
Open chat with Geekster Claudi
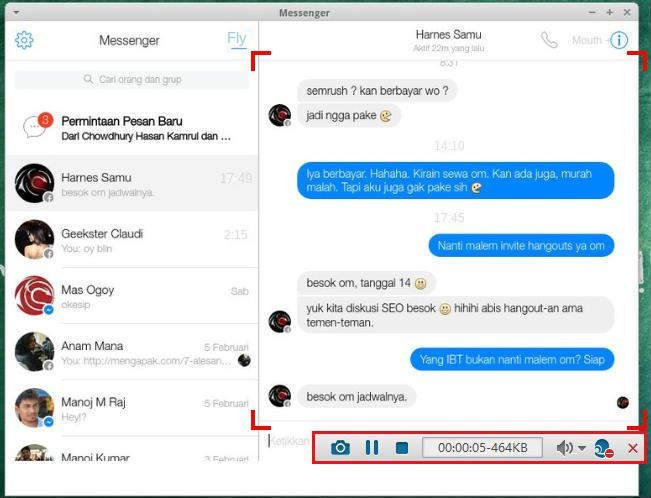tap(132, 240)
